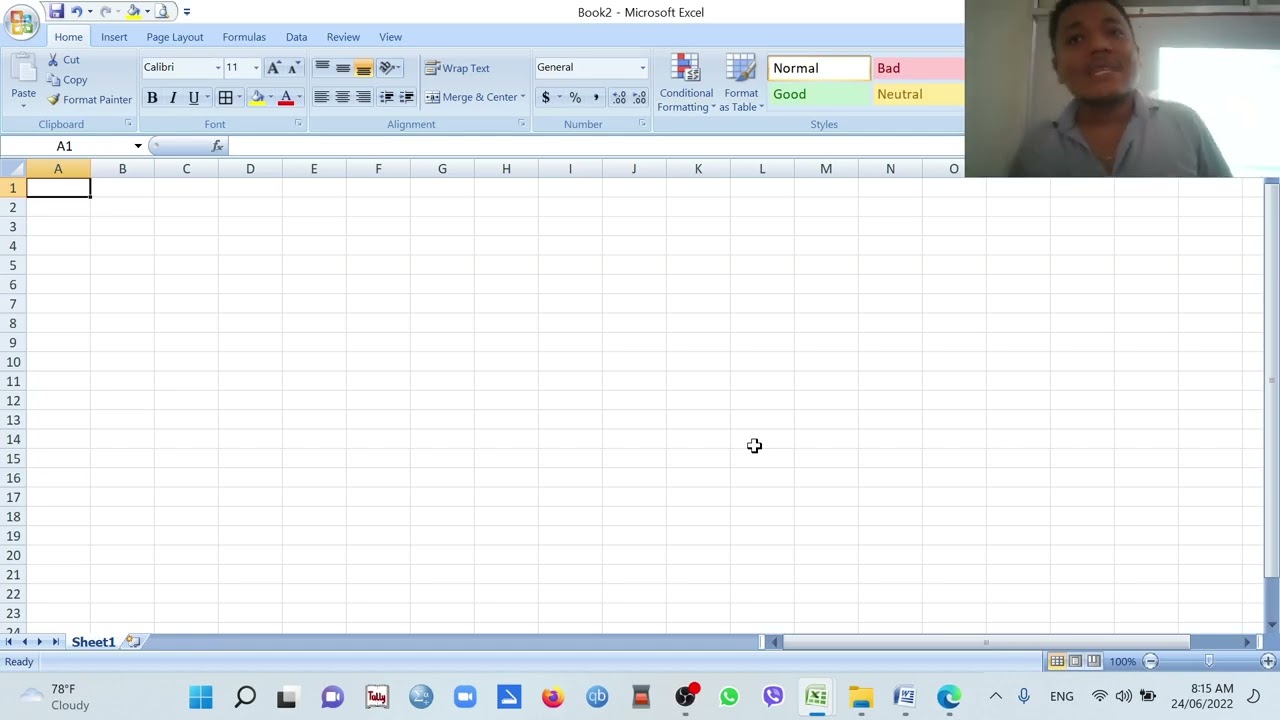Undo the last action

pos(76,12)
